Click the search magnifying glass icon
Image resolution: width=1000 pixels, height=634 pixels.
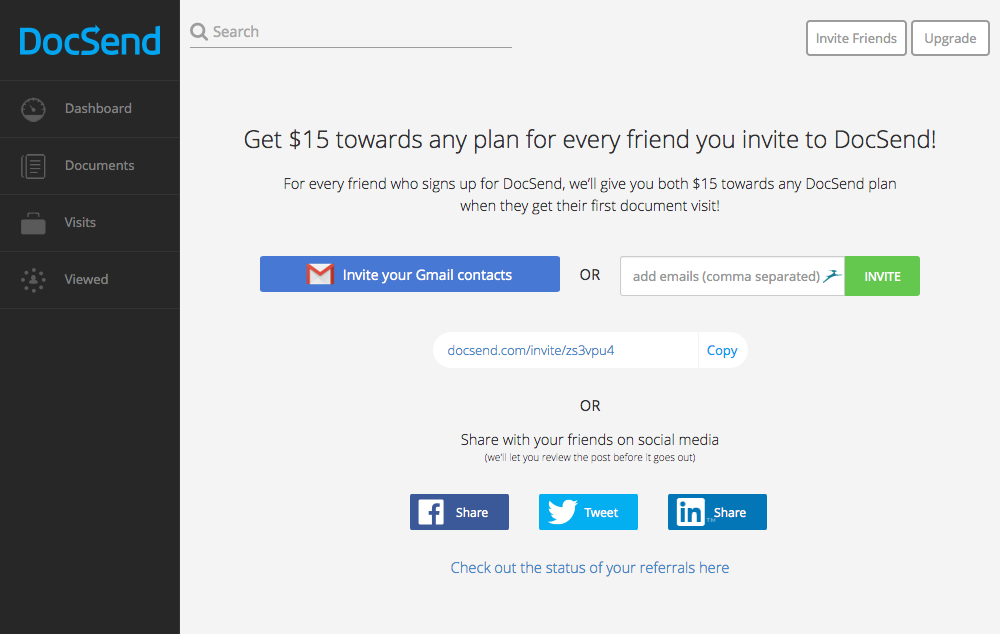point(199,32)
